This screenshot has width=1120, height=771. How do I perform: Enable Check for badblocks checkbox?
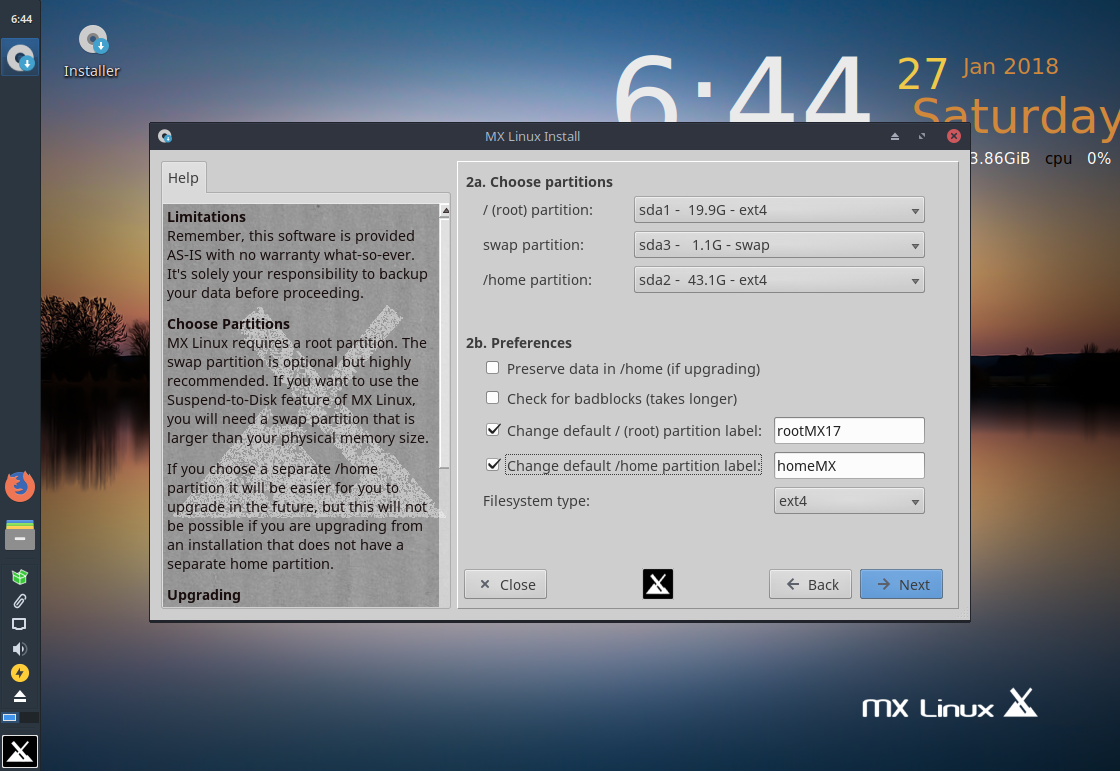pos(493,398)
